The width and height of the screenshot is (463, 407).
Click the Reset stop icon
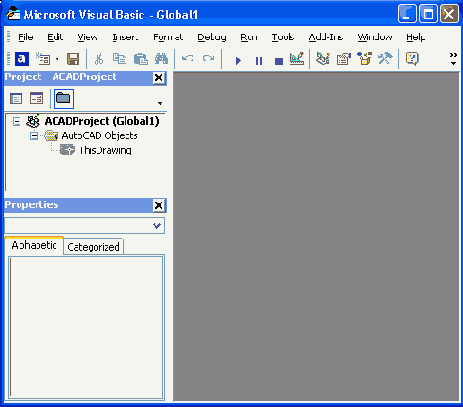[x=279, y=61]
